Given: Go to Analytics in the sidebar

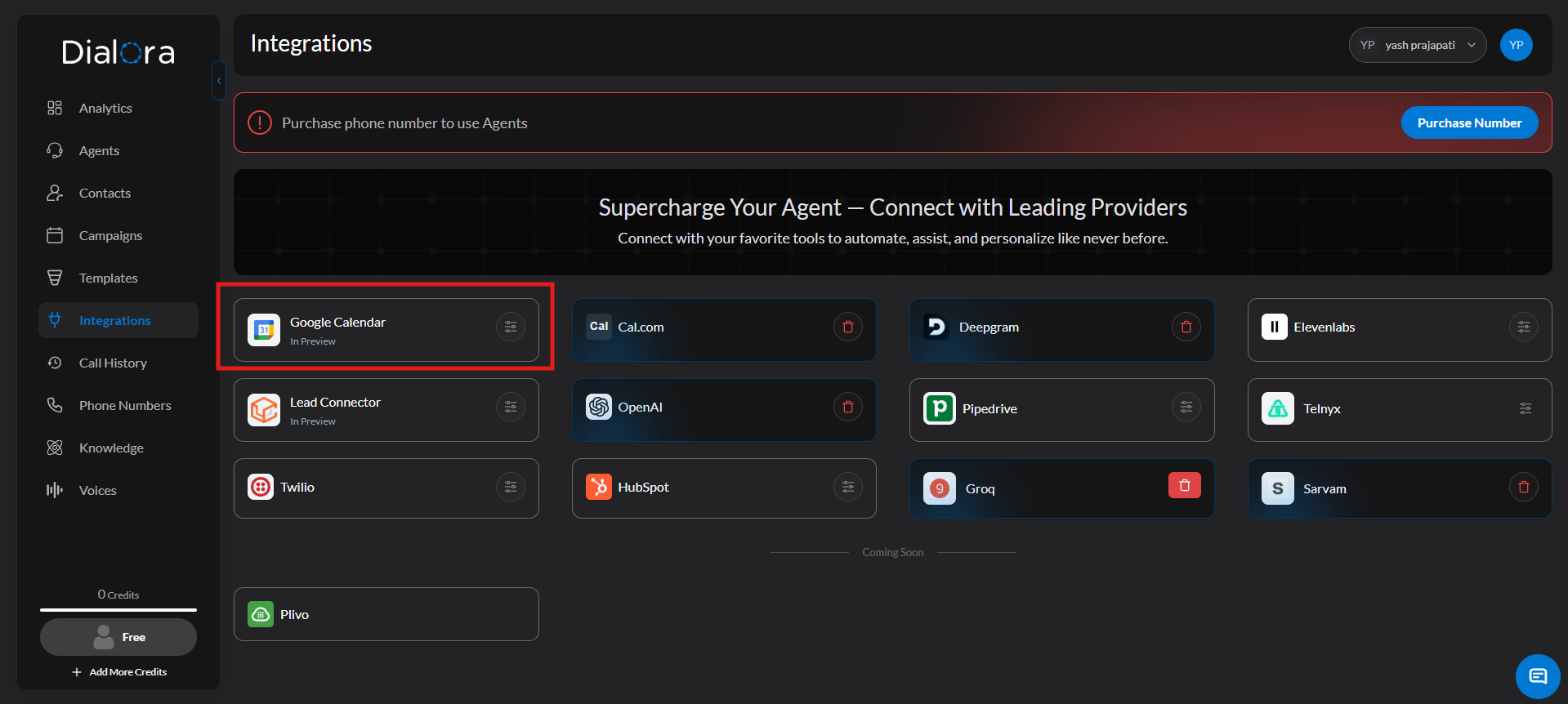Looking at the screenshot, I should (105, 108).
